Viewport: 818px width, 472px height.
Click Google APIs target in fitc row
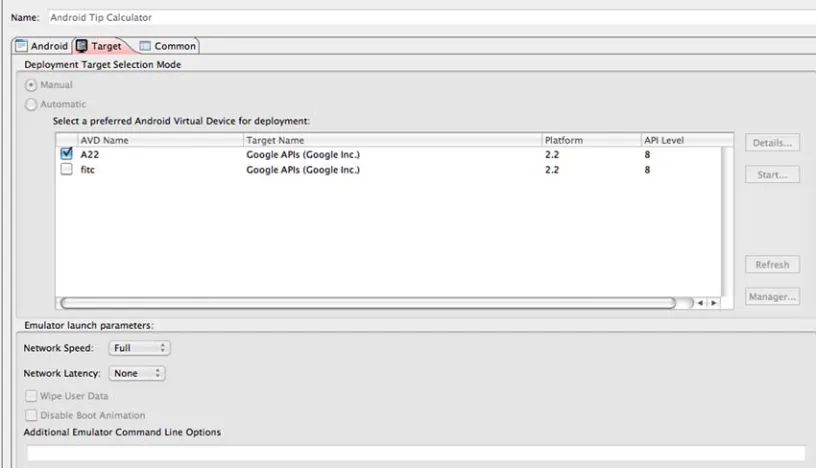(303, 170)
